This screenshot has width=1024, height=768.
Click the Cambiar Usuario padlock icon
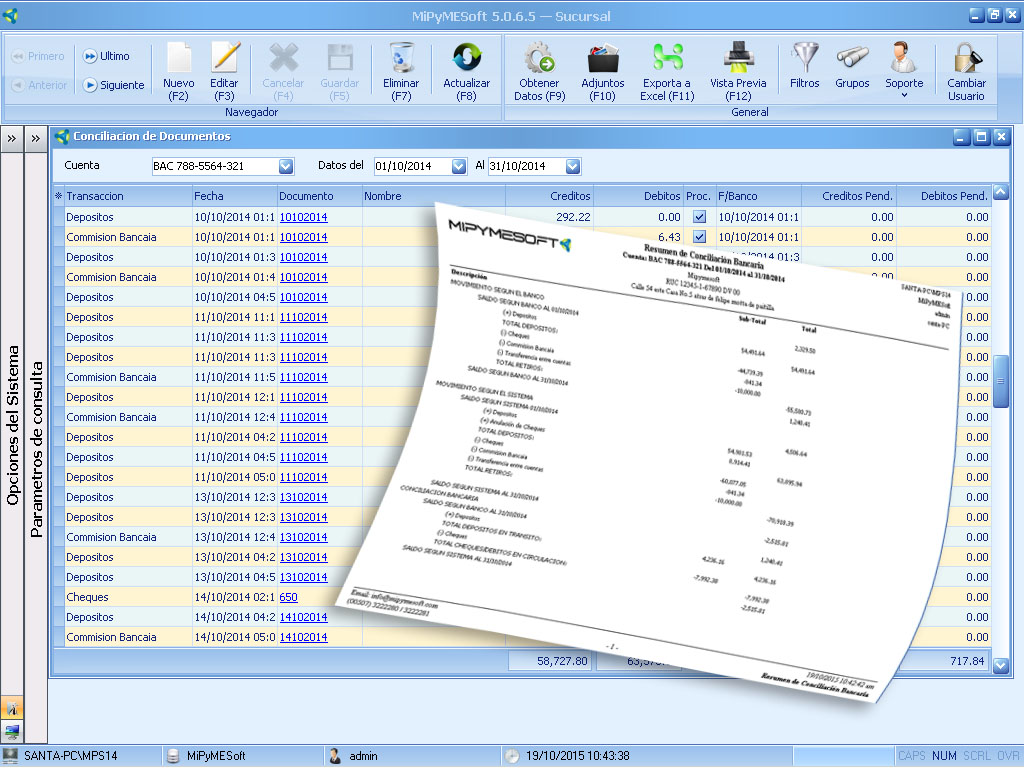[966, 58]
